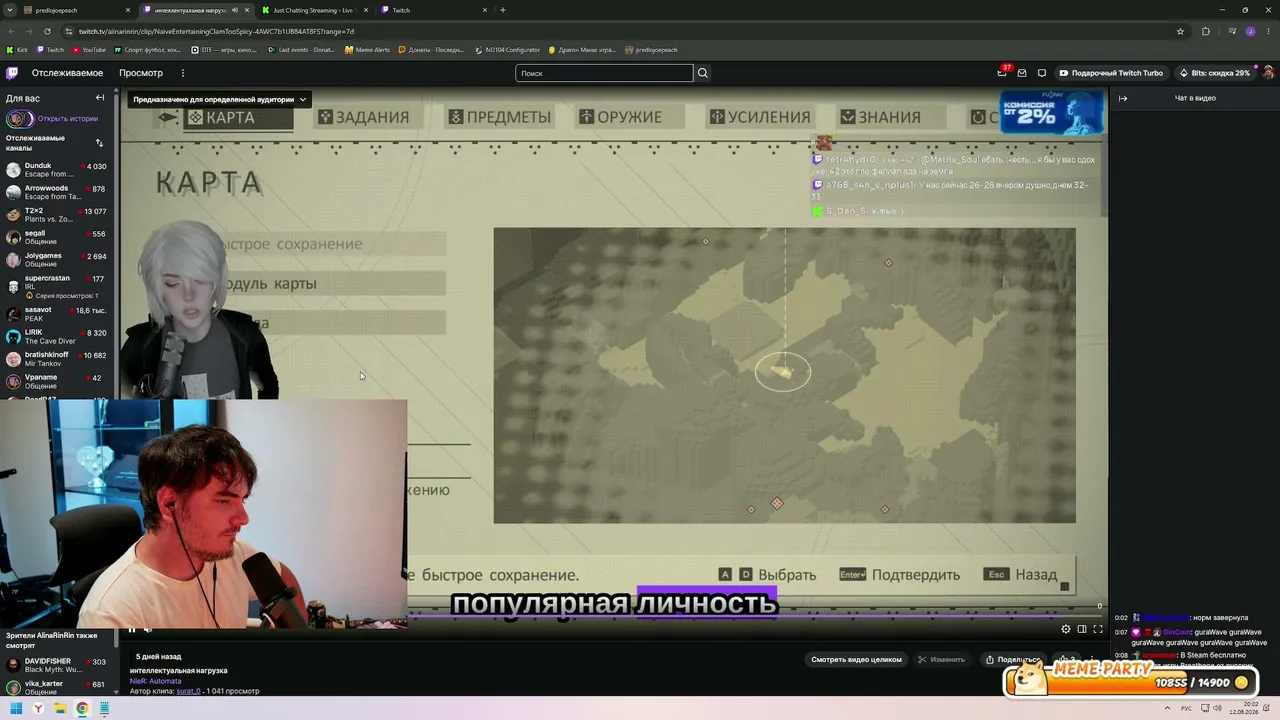Open Dunduk channel in sidebar
Screen dimensions: 1280x720
pyautogui.click(x=56, y=170)
